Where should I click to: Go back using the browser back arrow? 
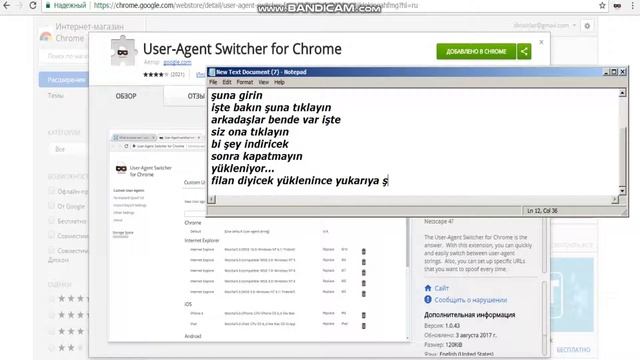click(x=7, y=5)
